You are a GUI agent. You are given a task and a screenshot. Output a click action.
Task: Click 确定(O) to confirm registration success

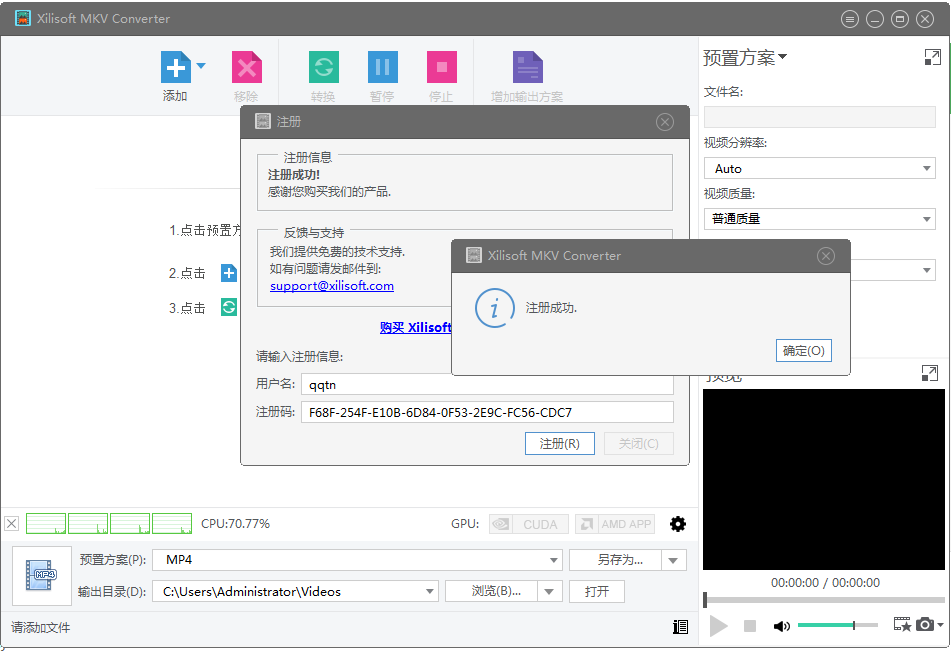tap(803, 351)
